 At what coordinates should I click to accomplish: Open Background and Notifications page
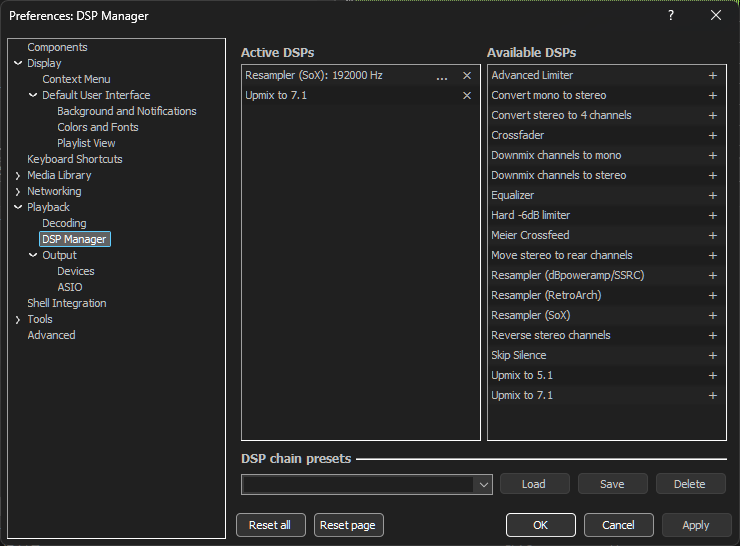coord(126,111)
